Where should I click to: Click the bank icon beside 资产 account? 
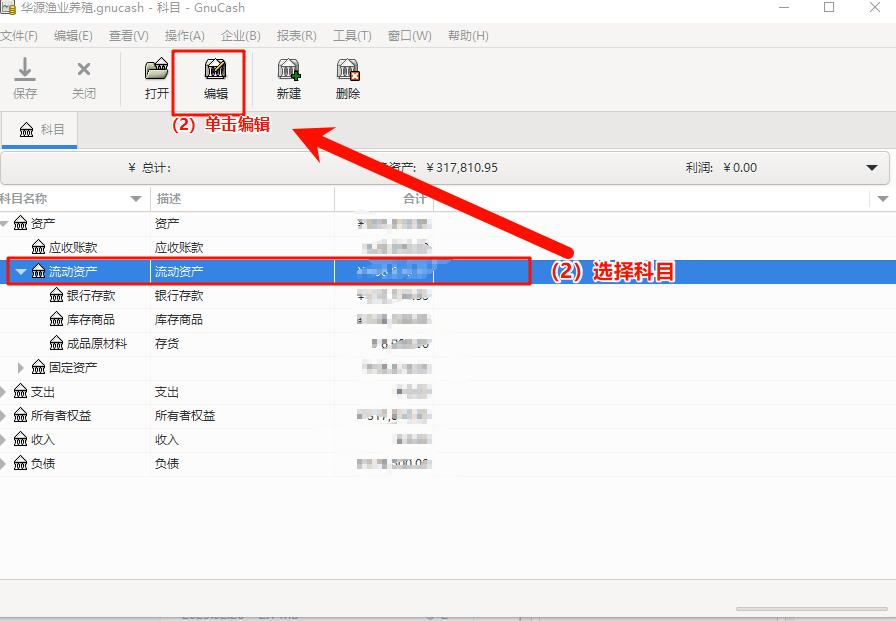(21, 223)
